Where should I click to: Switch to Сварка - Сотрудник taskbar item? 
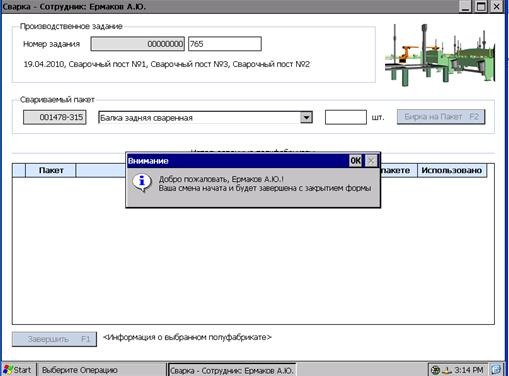coord(232,370)
